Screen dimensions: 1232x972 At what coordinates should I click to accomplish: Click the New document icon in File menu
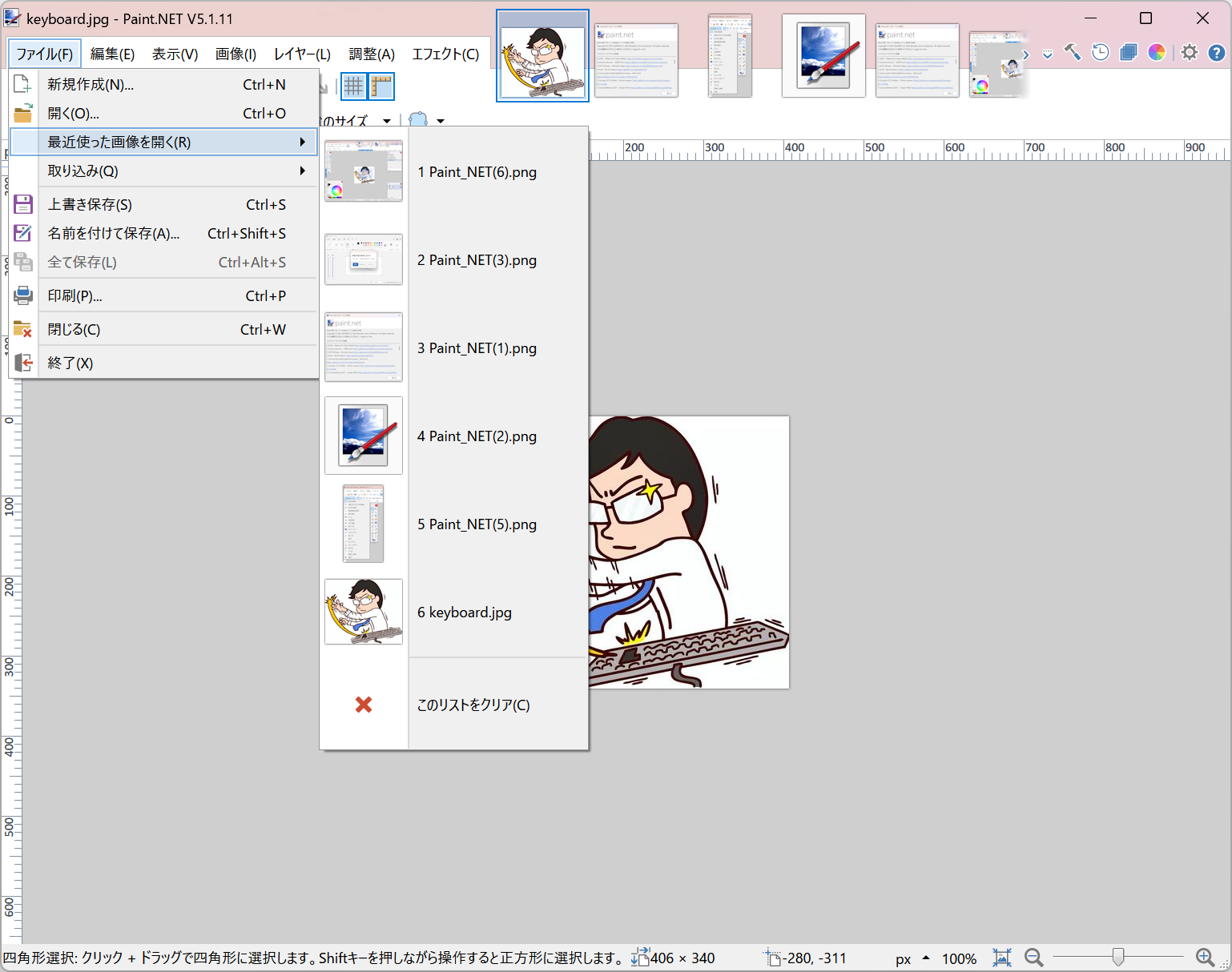click(x=23, y=84)
